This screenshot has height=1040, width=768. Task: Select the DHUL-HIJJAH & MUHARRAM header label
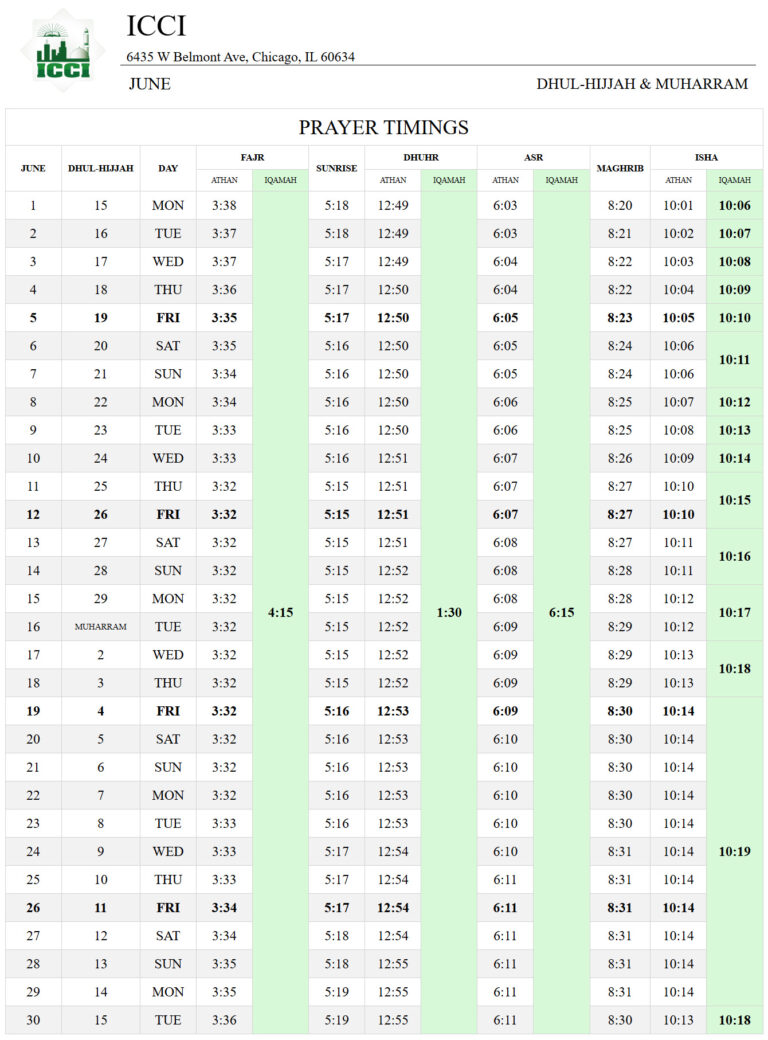pyautogui.click(x=642, y=84)
